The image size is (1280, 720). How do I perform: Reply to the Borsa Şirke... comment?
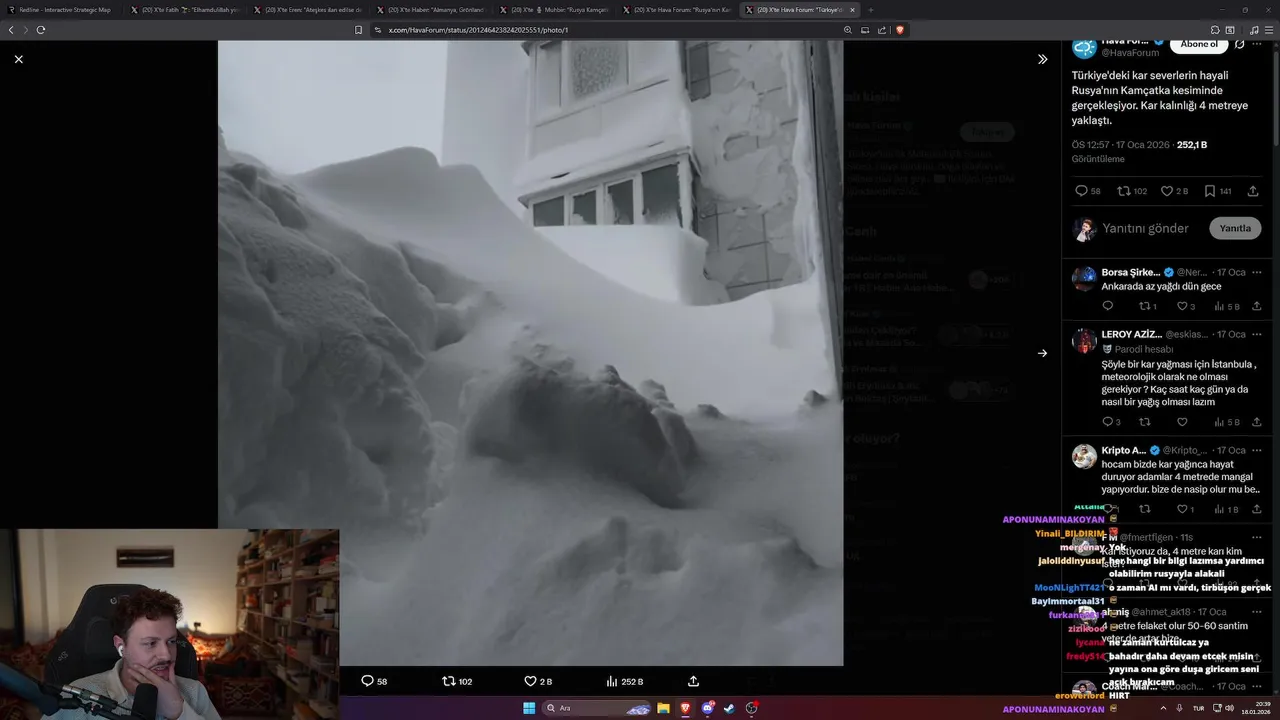coord(1107,306)
